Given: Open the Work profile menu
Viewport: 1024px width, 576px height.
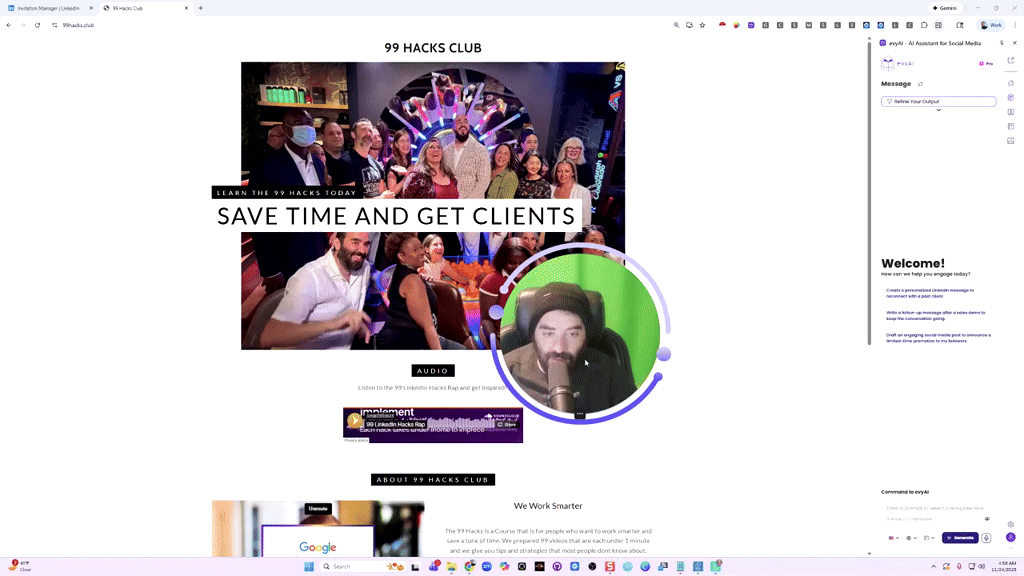Looking at the screenshot, I should (x=991, y=25).
